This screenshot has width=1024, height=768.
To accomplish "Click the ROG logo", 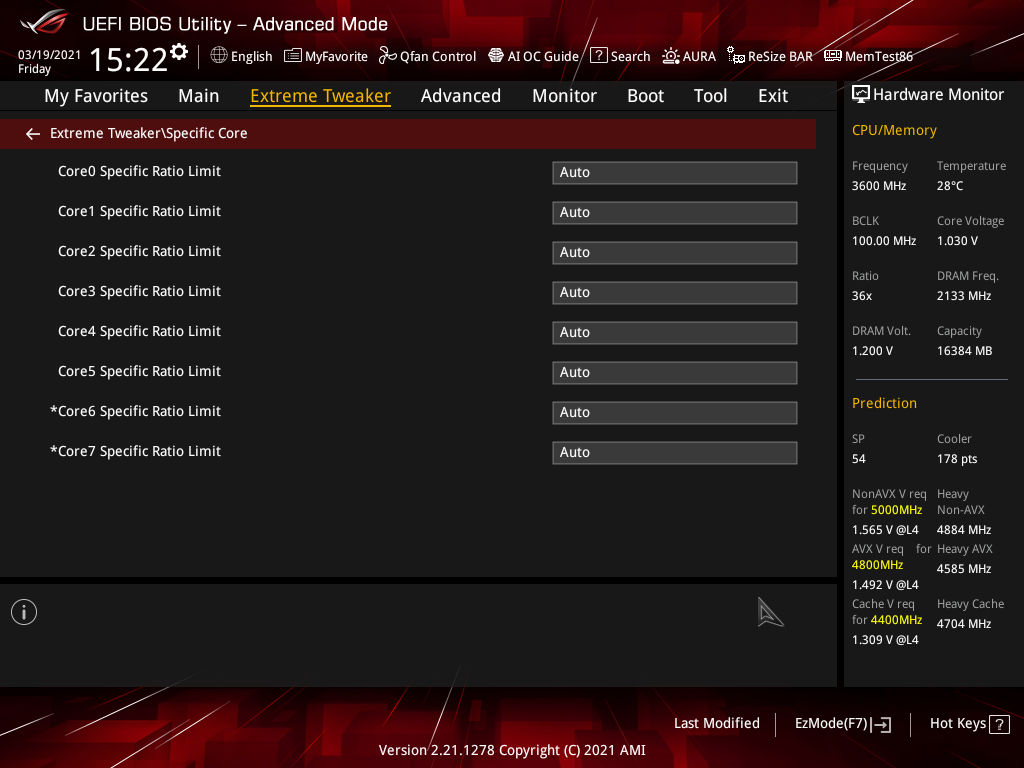I will (44, 23).
